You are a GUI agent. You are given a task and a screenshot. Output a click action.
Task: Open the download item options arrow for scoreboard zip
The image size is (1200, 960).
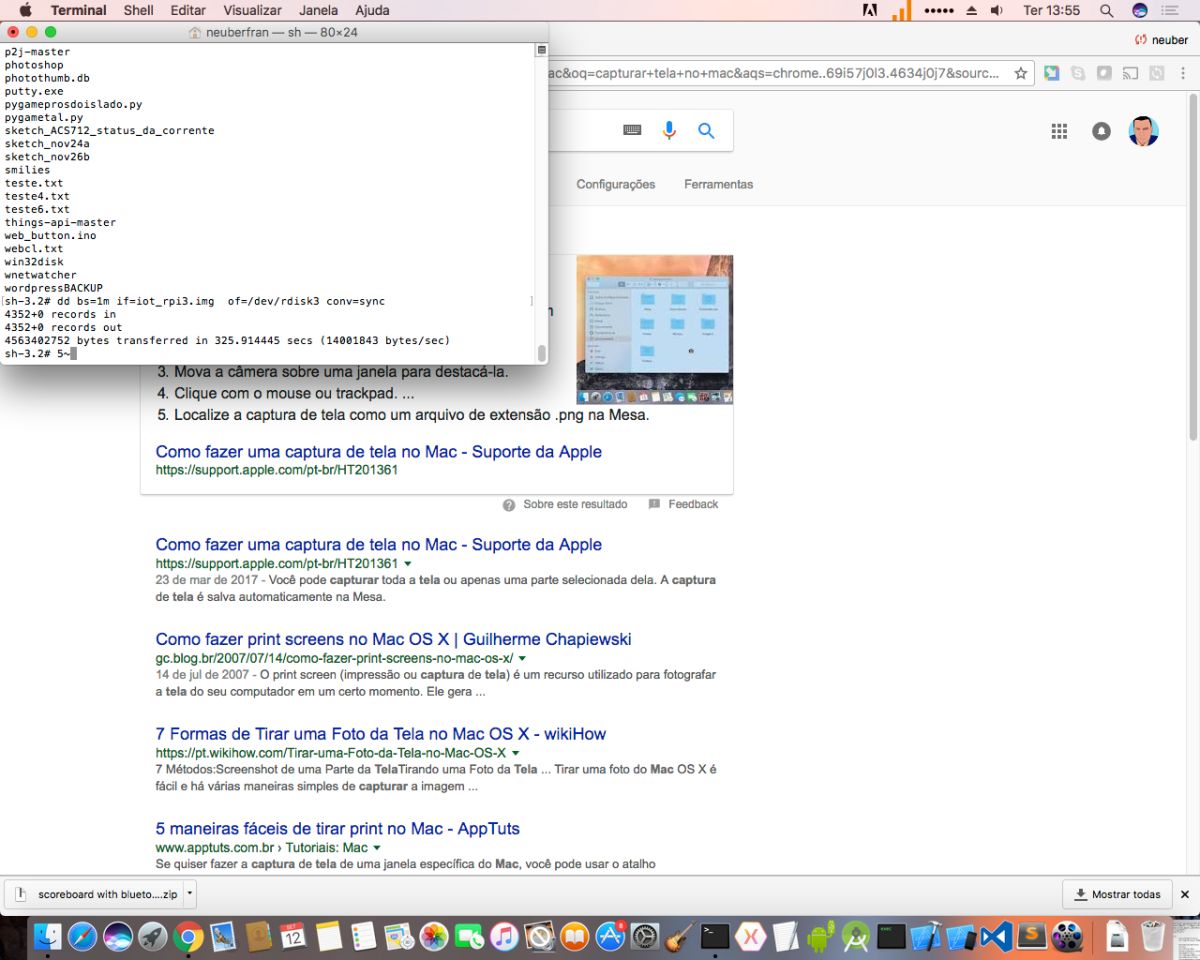click(190, 894)
